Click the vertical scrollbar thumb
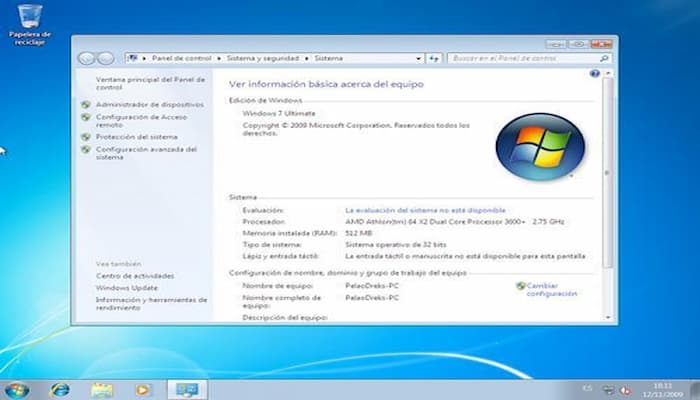The width and height of the screenshot is (700, 400). pos(608,173)
